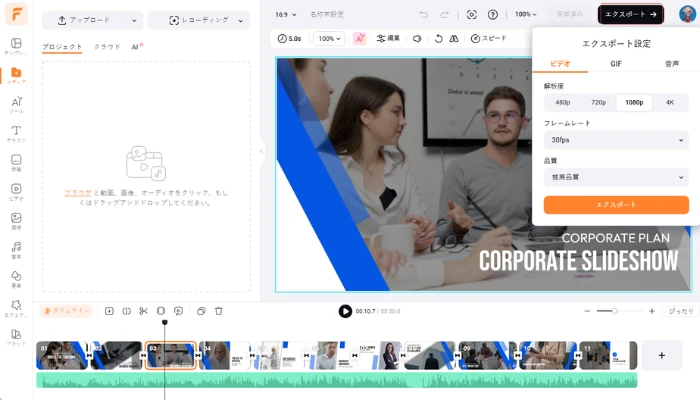Click the pink AI tool icon

tap(359, 39)
